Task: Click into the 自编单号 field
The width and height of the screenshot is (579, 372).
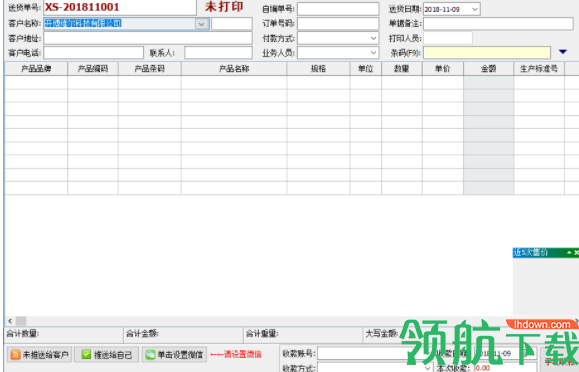Action: pyautogui.click(x=338, y=9)
